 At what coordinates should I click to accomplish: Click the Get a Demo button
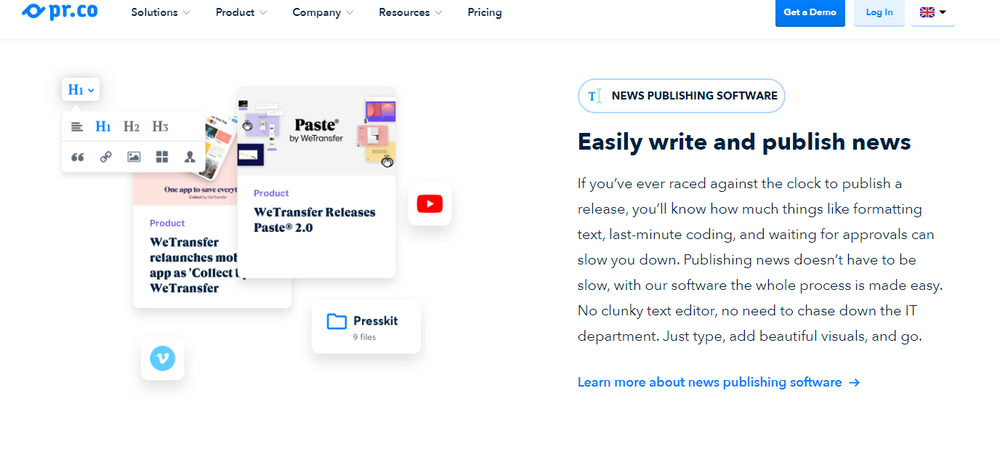[x=810, y=12]
